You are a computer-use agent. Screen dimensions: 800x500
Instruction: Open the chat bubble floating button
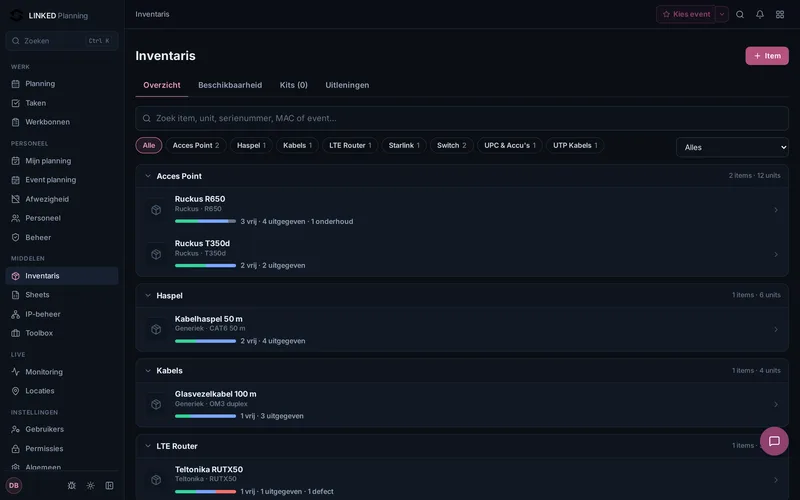(774, 441)
